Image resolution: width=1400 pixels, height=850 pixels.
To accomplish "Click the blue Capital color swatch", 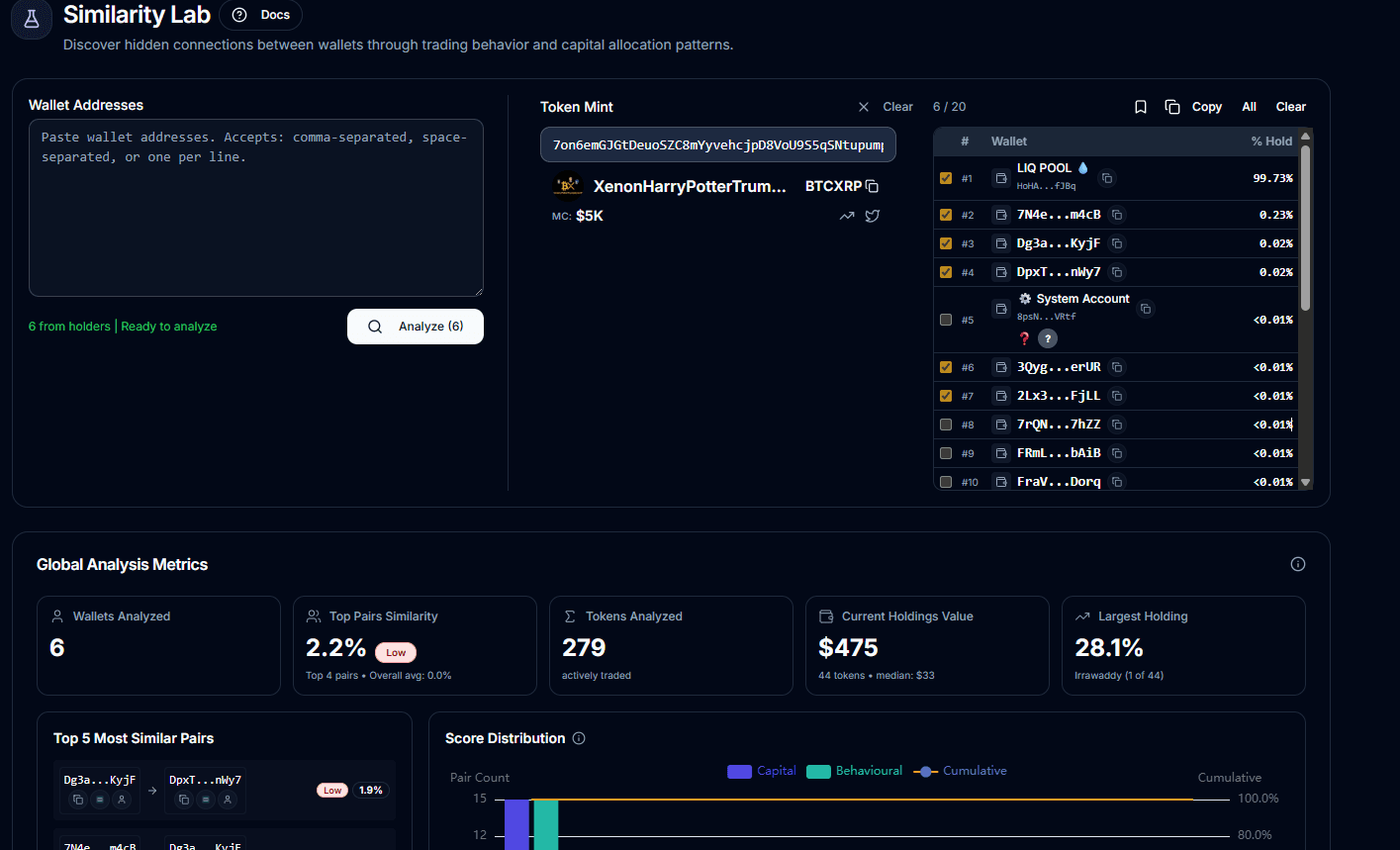I will pyautogui.click(x=741, y=770).
